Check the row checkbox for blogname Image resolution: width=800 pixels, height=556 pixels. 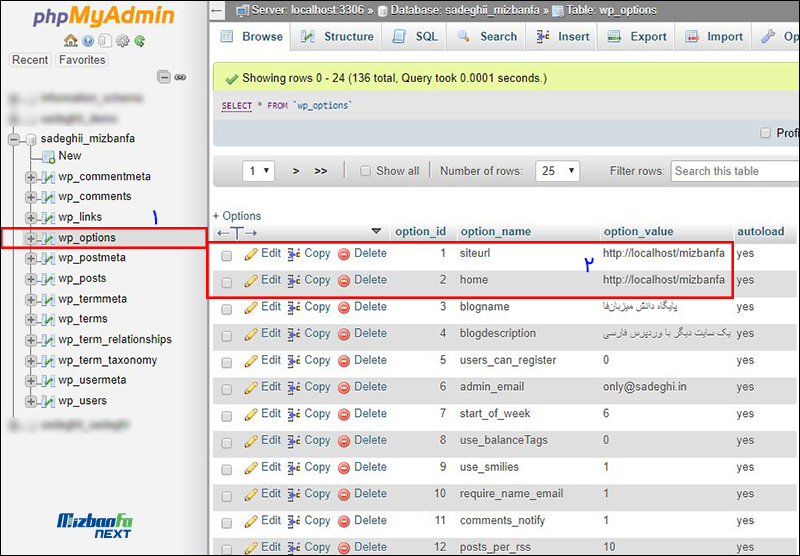point(227,309)
